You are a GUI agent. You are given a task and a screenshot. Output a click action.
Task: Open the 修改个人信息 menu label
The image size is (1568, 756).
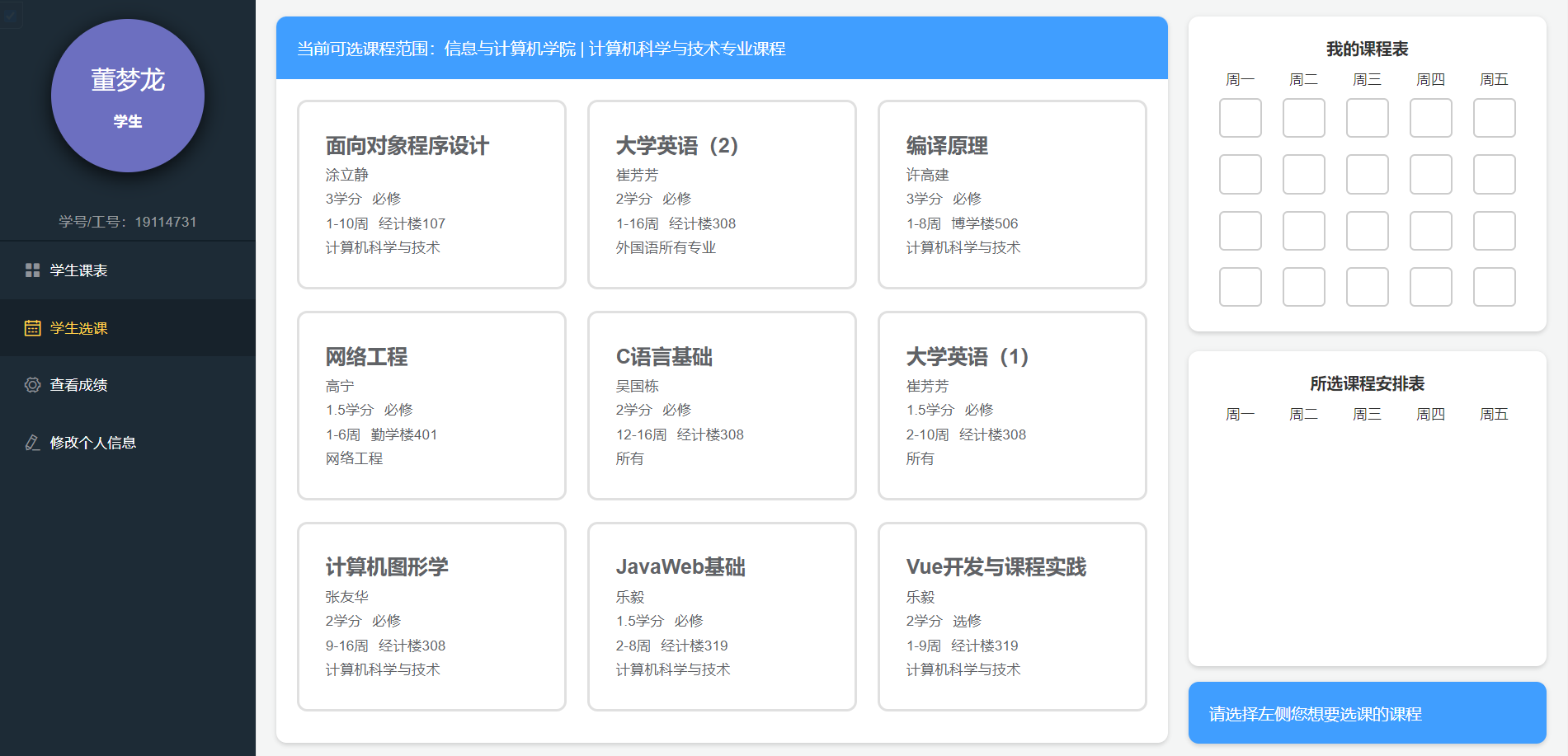click(x=92, y=443)
